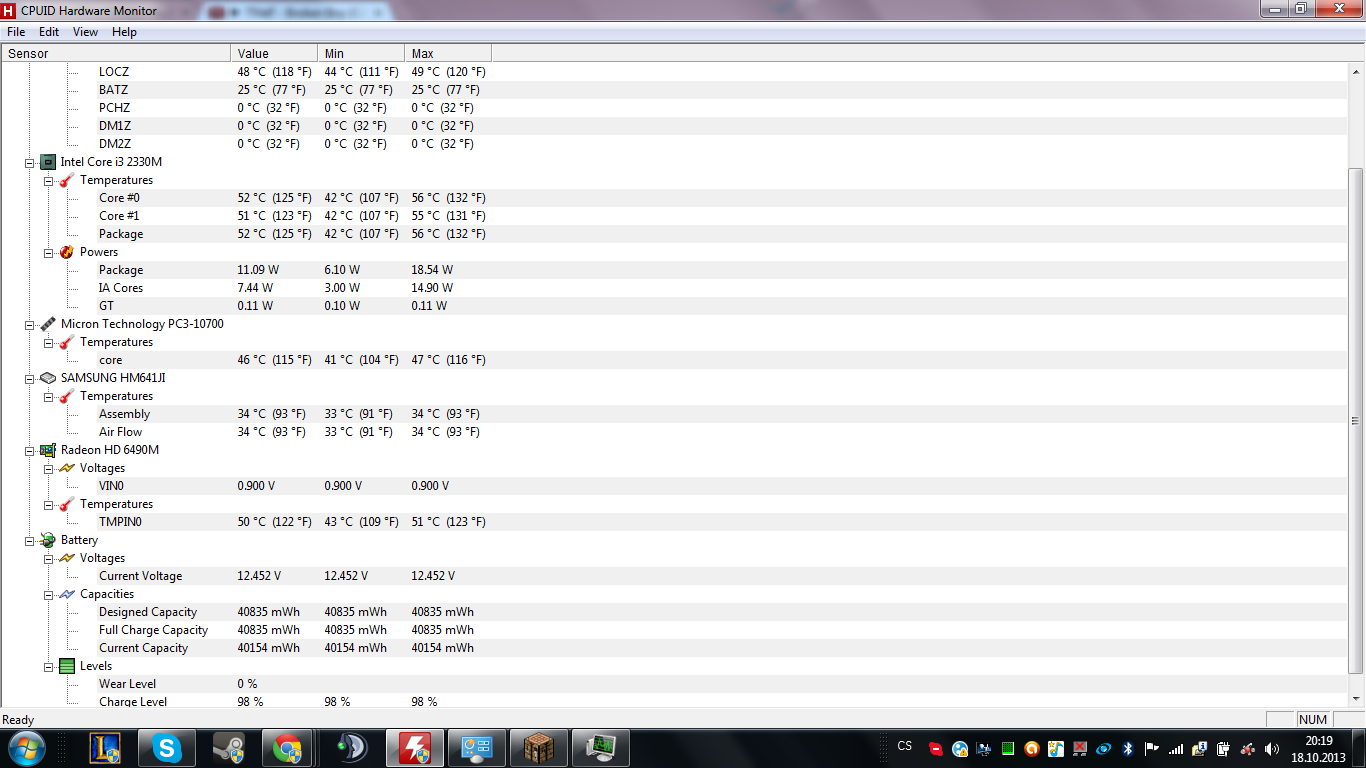Collapse the Radeon HD 6490M node
The height and width of the screenshot is (768, 1366).
(x=29, y=450)
